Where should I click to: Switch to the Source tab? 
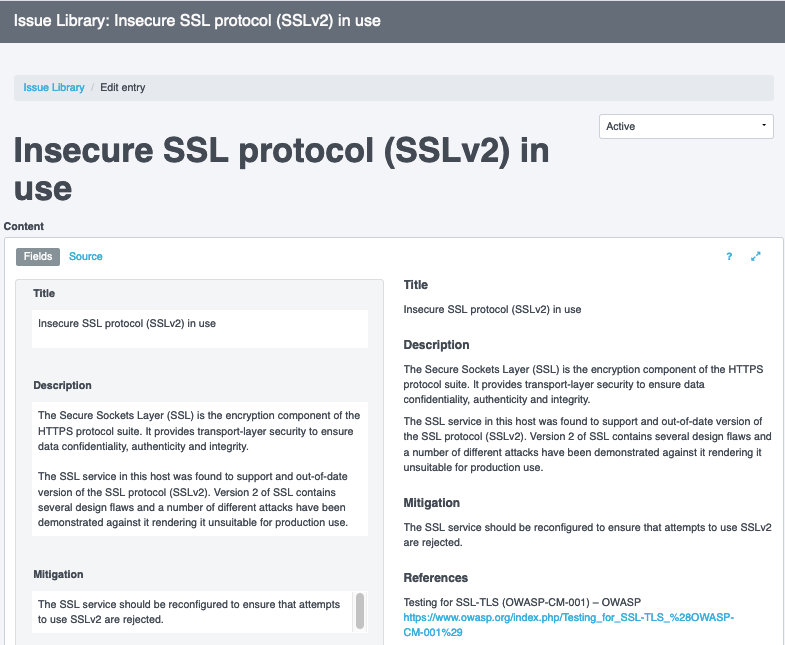pyautogui.click(x=86, y=256)
